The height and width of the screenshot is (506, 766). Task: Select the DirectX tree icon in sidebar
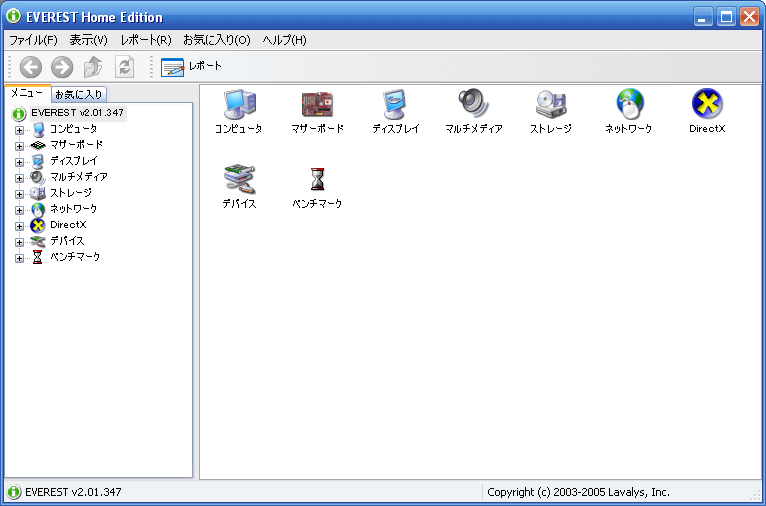[38, 226]
